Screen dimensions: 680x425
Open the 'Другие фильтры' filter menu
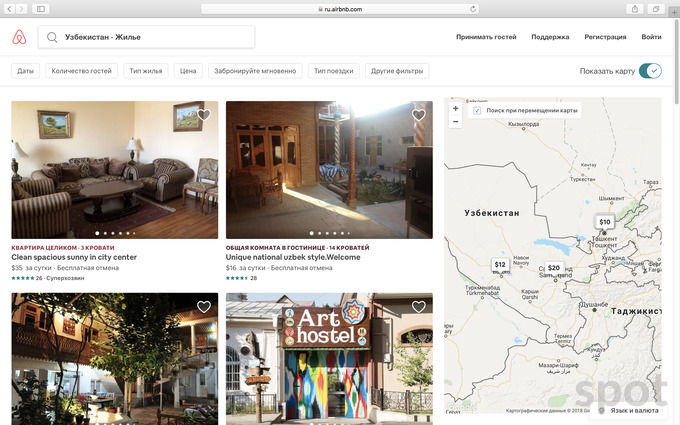[397, 71]
